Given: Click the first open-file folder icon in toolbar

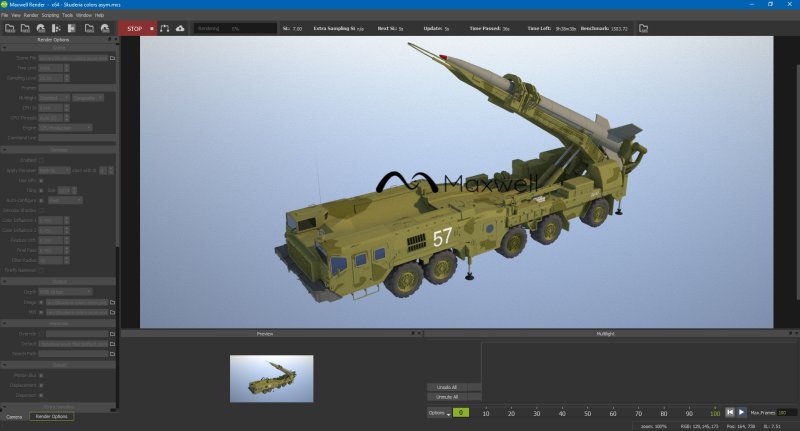Looking at the screenshot, I should (9, 28).
